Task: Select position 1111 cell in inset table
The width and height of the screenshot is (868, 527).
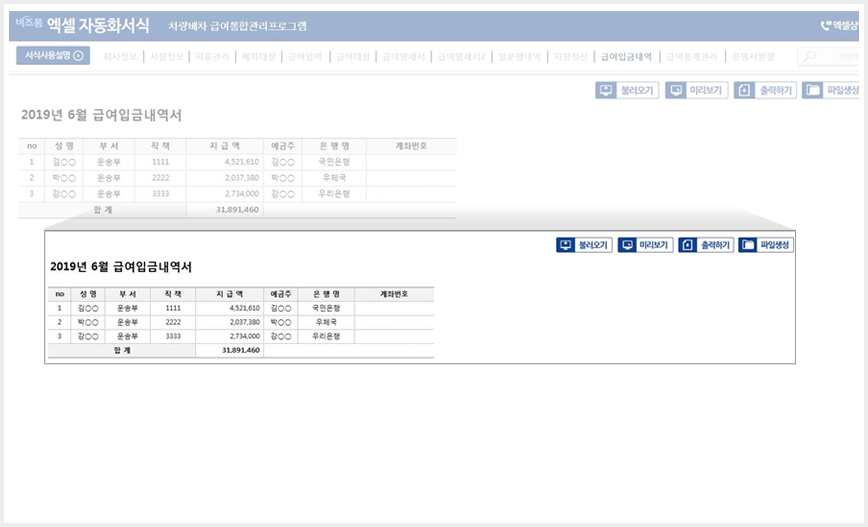Action: pos(173,308)
